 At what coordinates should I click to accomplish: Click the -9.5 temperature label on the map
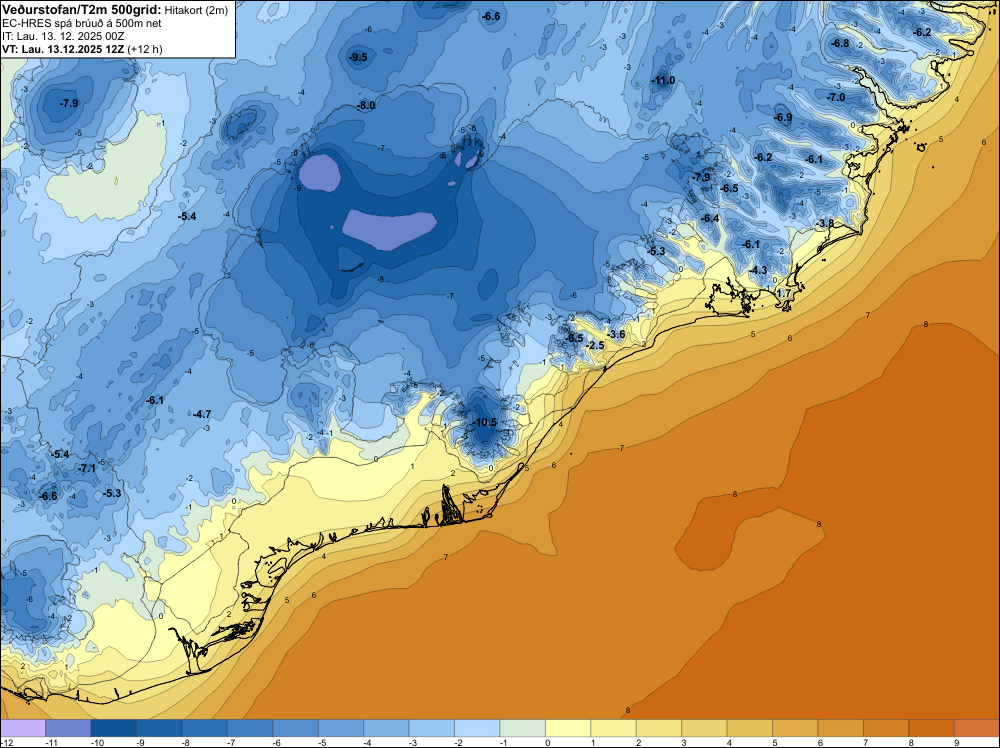click(358, 57)
